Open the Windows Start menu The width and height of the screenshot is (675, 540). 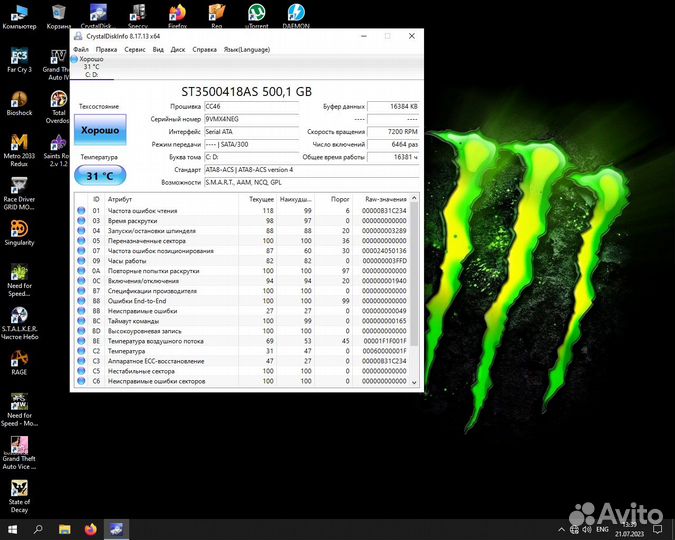(12, 528)
